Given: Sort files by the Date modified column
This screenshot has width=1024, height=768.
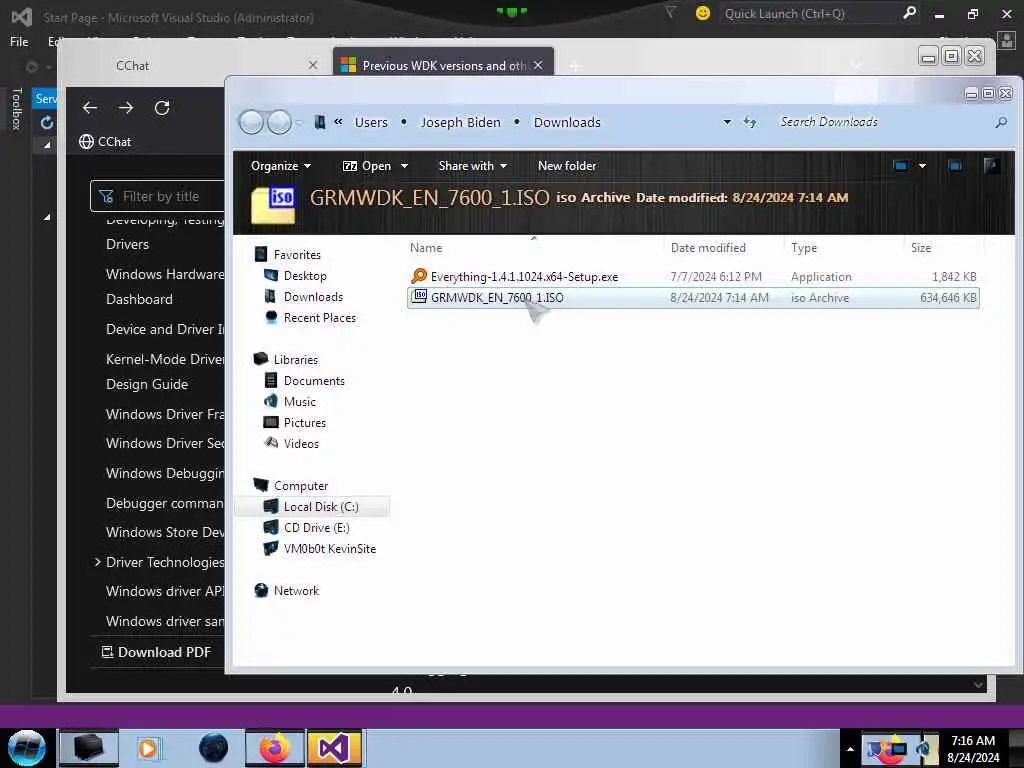Looking at the screenshot, I should [x=708, y=248].
